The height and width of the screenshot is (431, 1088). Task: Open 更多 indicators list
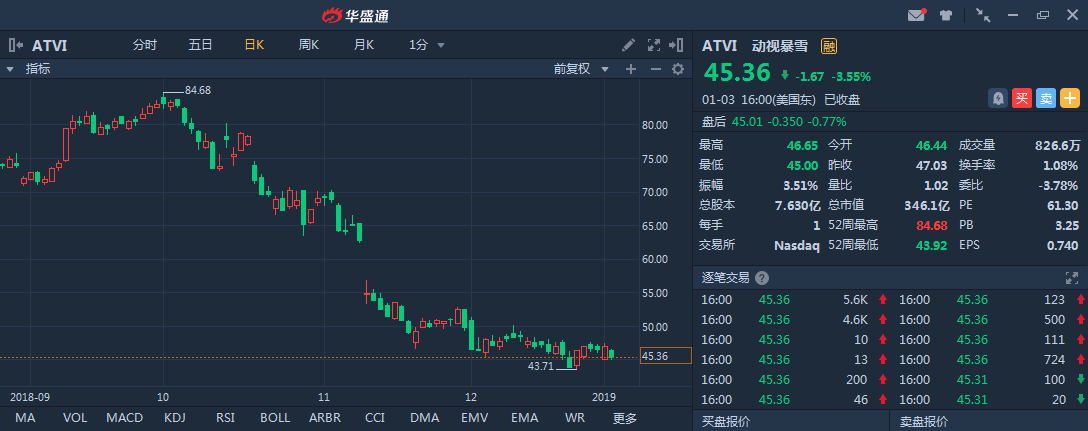coord(624,418)
